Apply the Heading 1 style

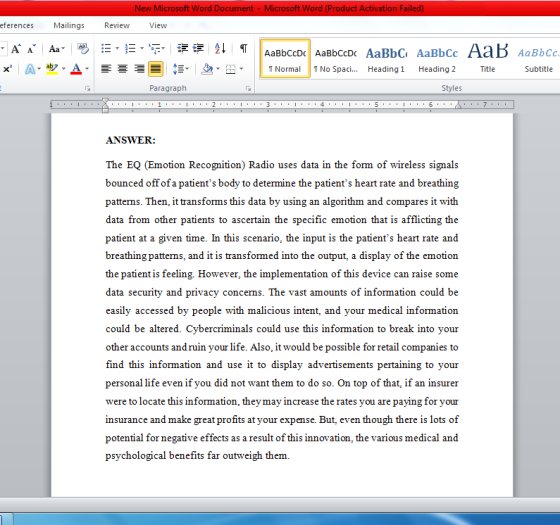click(x=386, y=59)
